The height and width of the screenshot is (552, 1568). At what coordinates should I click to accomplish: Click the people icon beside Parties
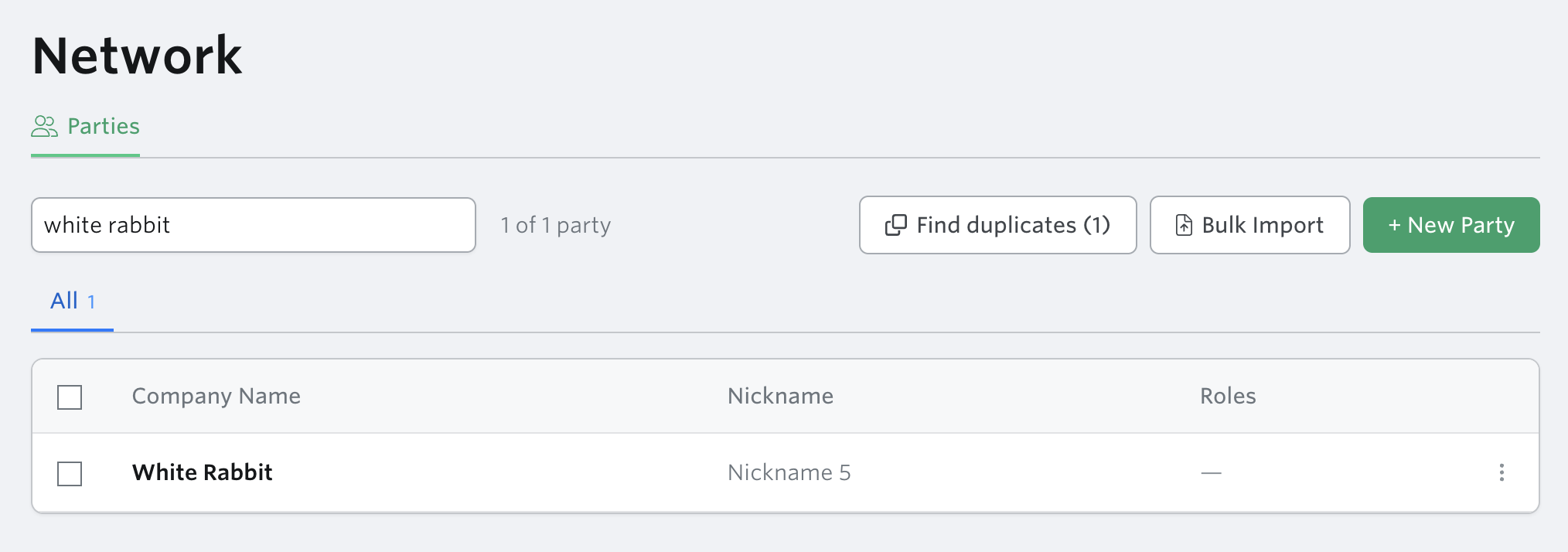[x=44, y=126]
